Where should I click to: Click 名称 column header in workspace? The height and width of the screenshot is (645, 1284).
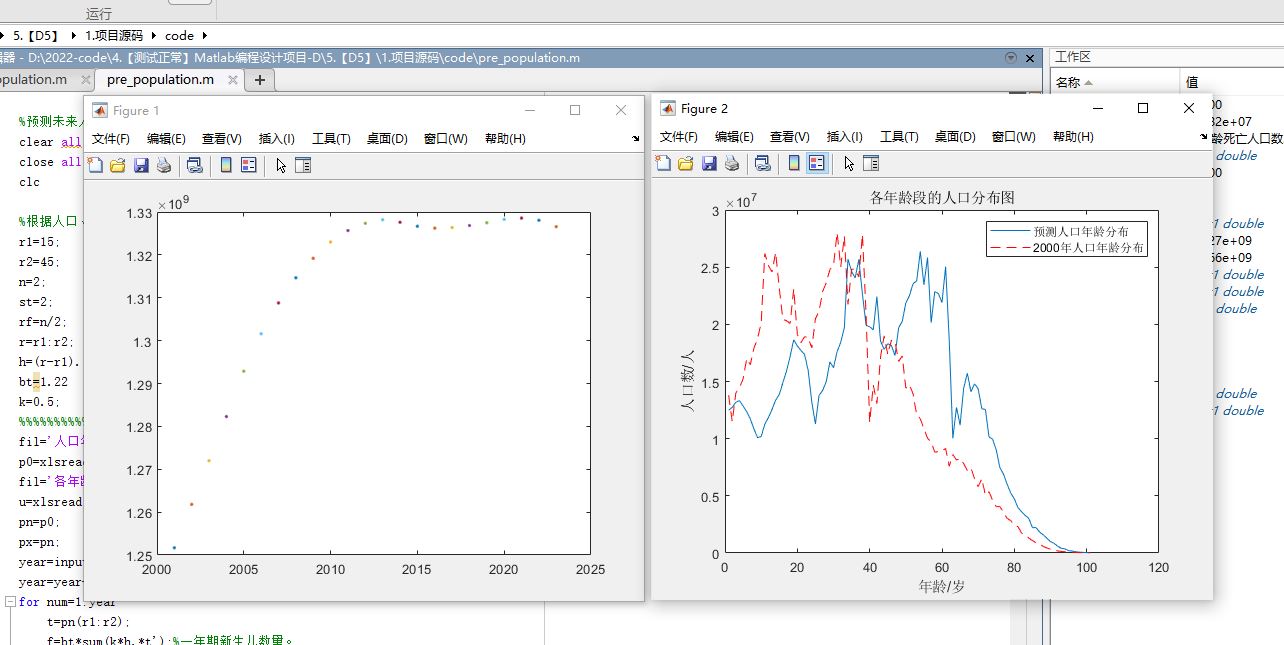click(1068, 83)
